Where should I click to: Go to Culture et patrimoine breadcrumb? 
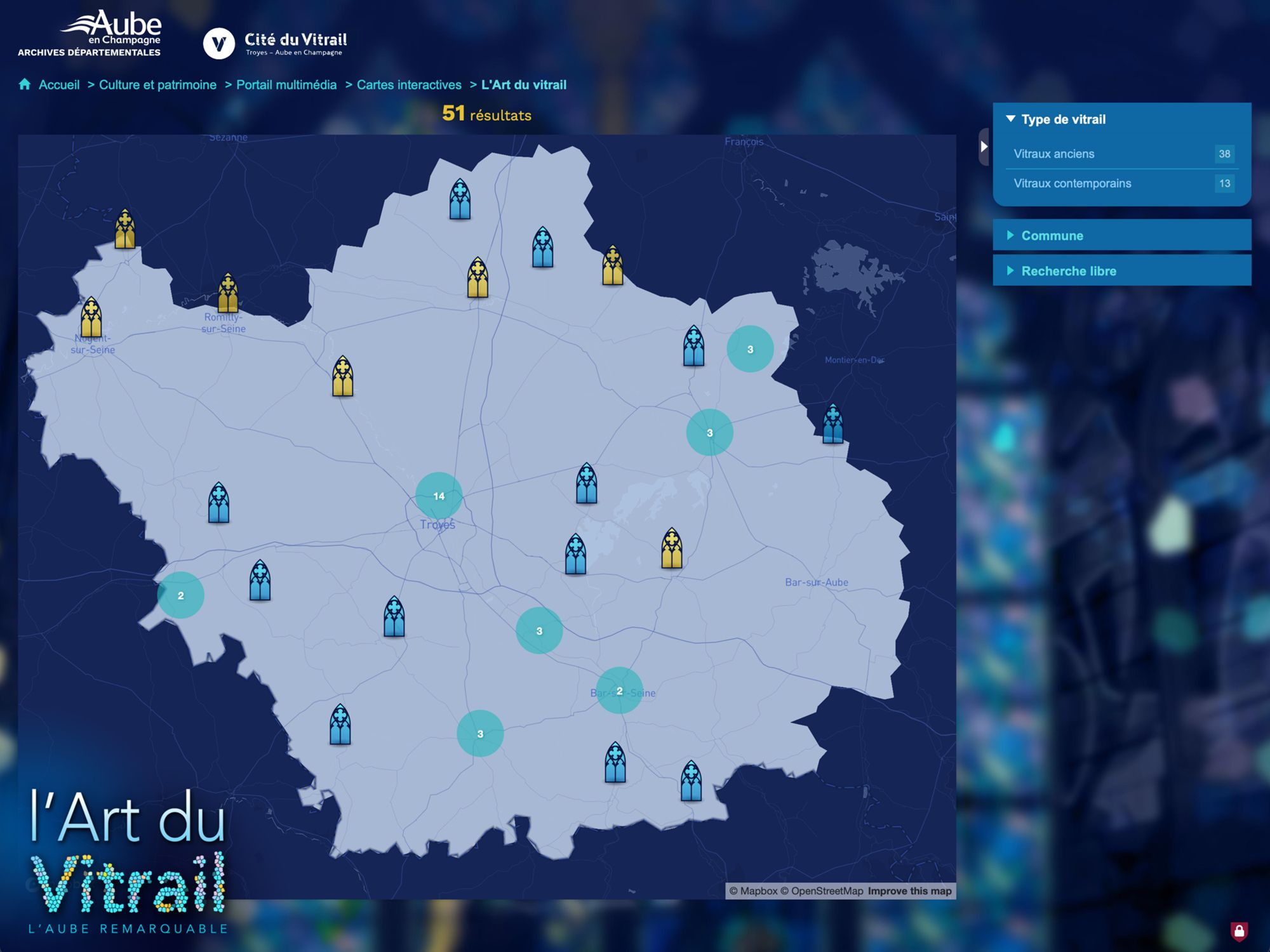pos(157,84)
